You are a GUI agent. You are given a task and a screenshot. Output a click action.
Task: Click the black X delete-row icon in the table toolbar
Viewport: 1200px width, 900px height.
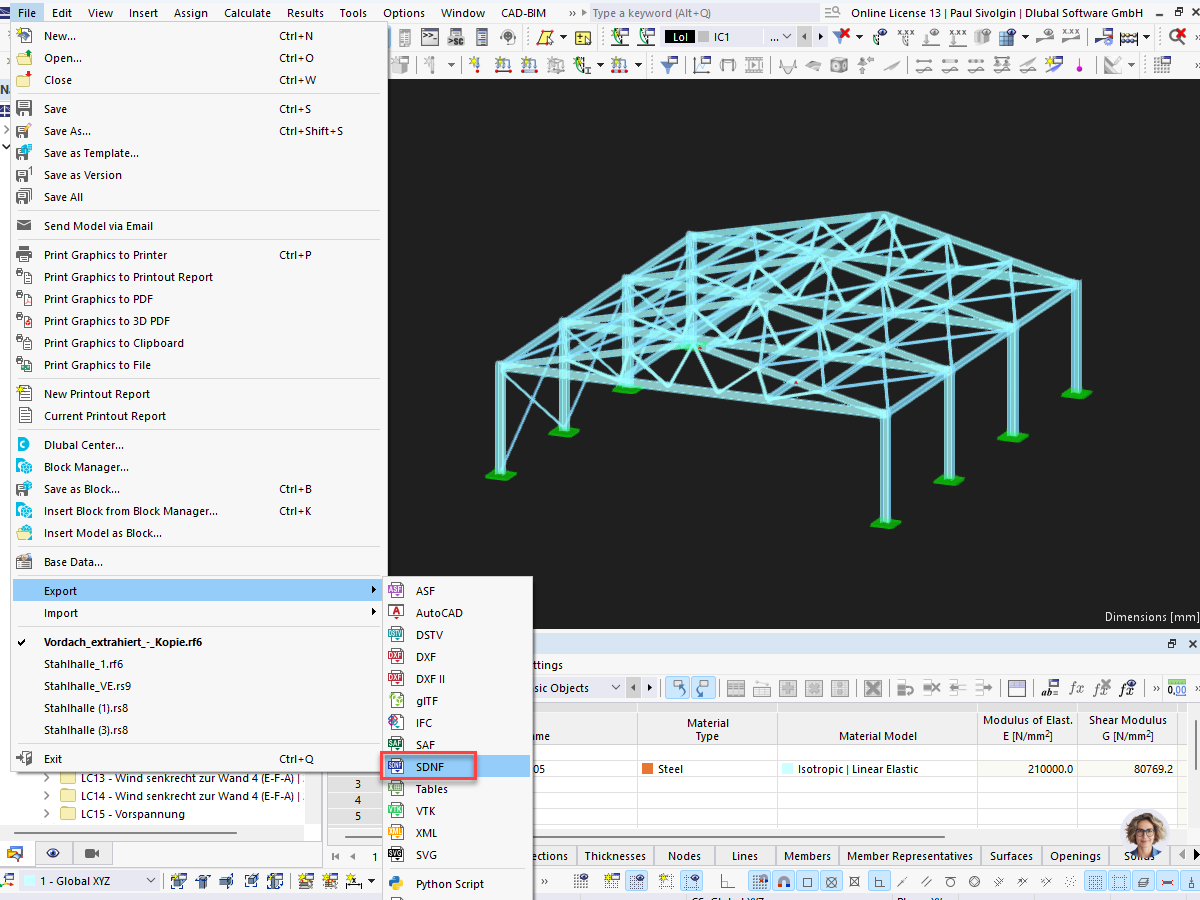[872, 688]
